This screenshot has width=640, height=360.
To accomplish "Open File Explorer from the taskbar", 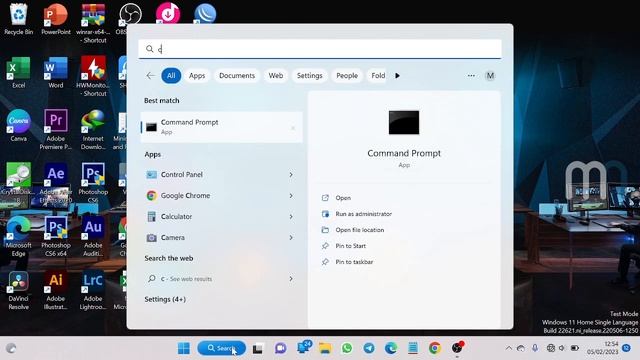I will coord(325,348).
